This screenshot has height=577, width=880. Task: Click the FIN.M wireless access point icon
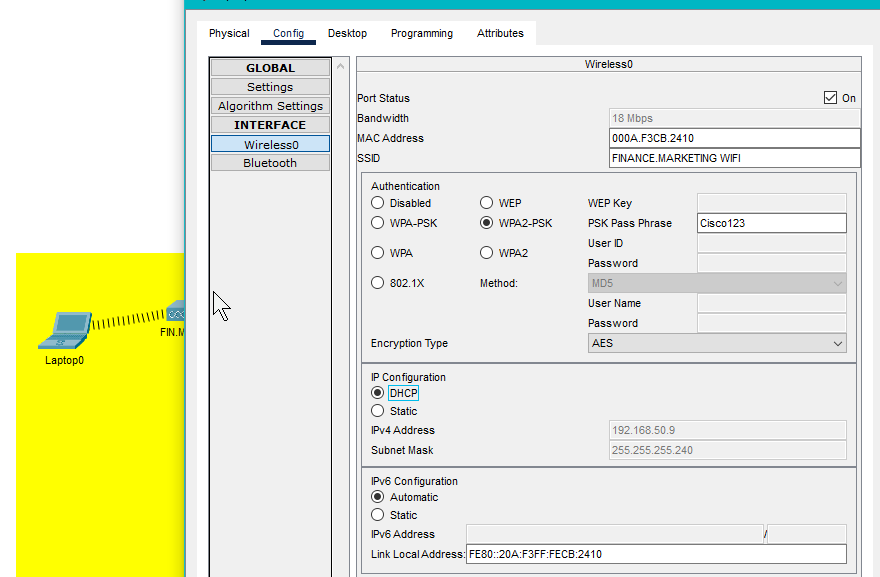pos(176,312)
